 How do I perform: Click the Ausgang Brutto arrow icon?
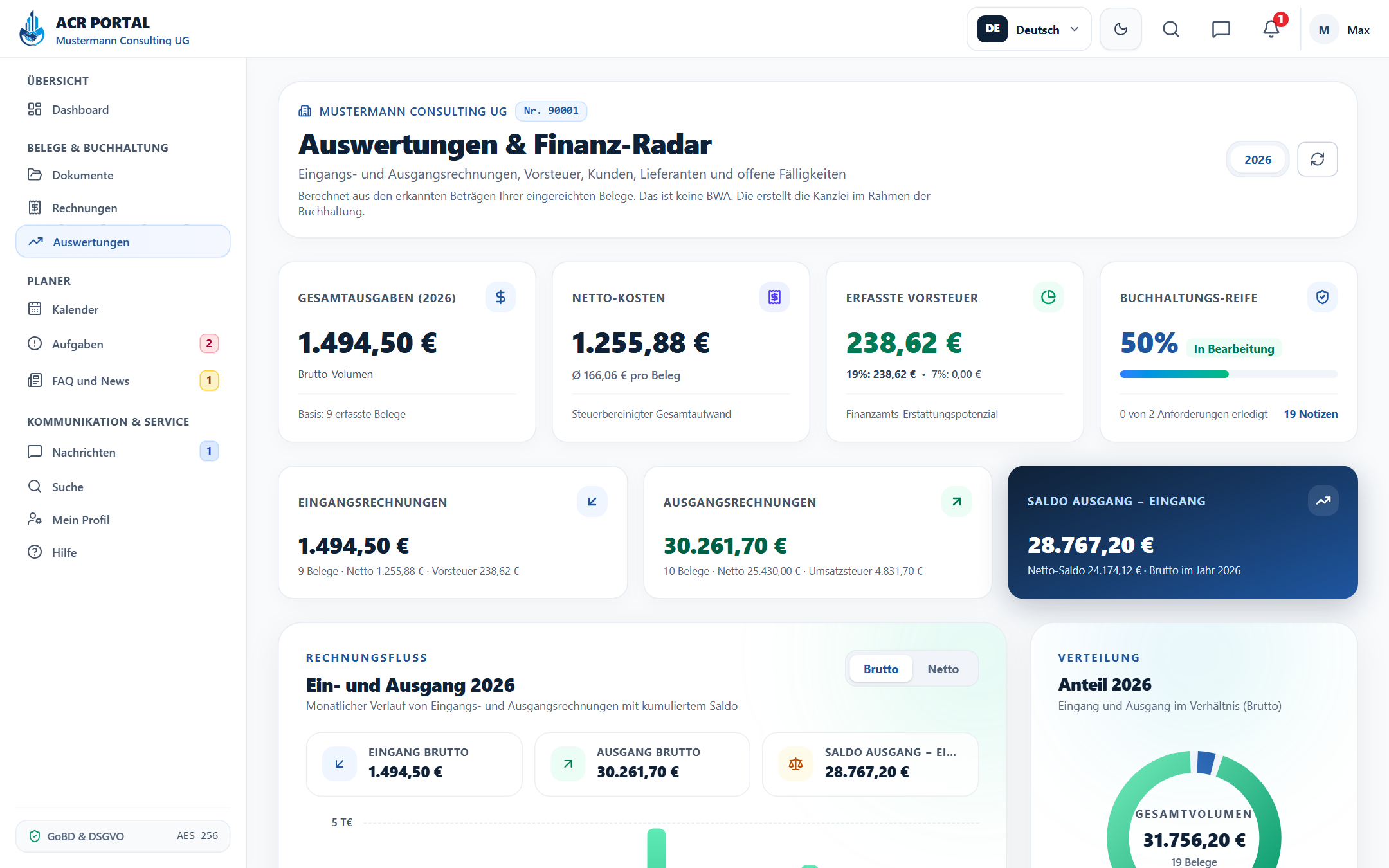(x=568, y=764)
